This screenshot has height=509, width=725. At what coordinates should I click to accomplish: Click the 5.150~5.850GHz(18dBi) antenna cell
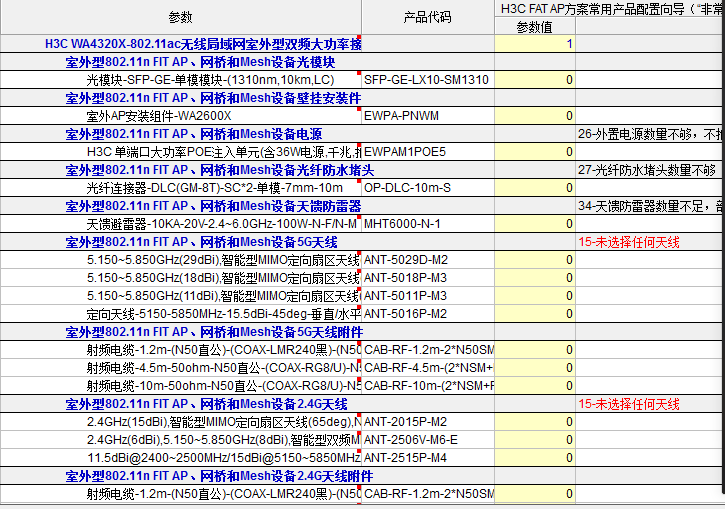223,278
